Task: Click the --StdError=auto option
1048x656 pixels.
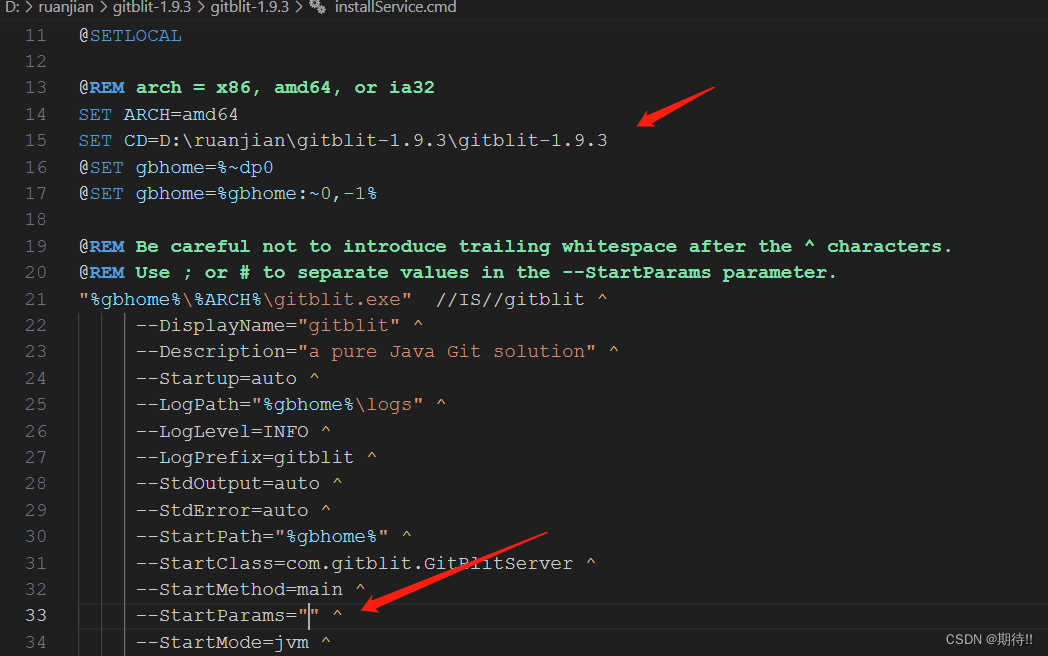Action: pos(222,510)
